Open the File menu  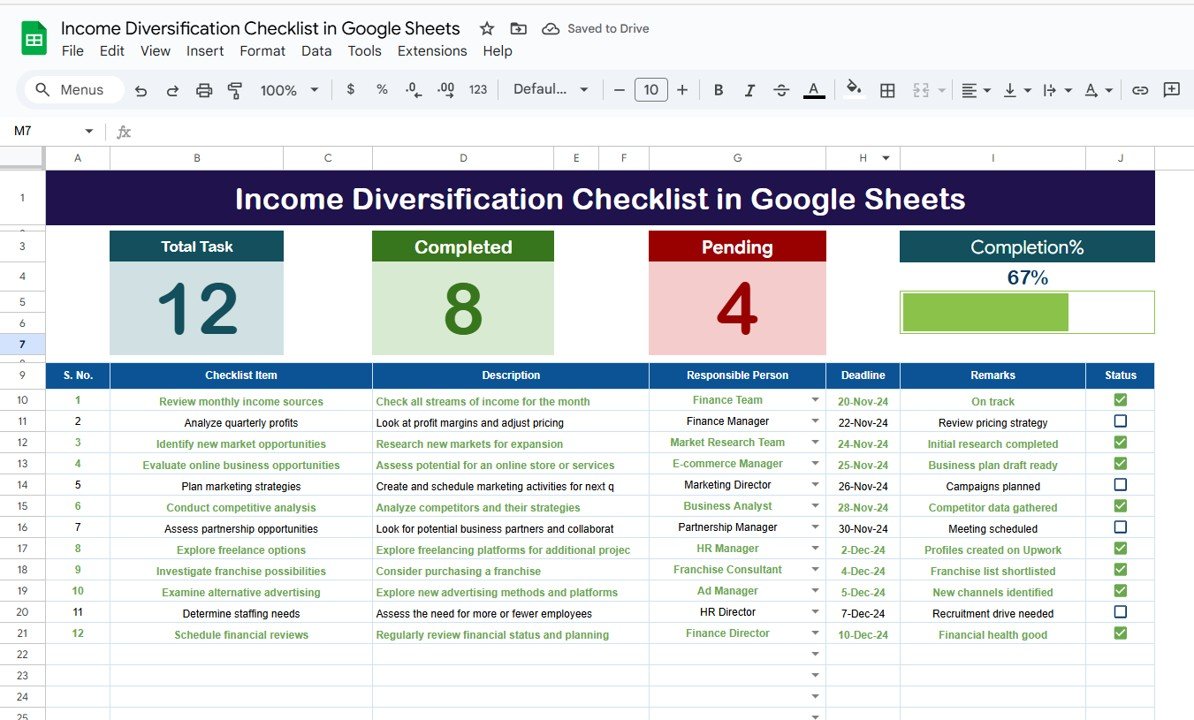(72, 51)
